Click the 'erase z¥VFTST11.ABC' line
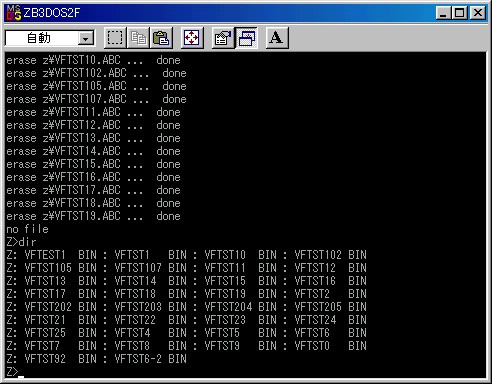 [93, 112]
